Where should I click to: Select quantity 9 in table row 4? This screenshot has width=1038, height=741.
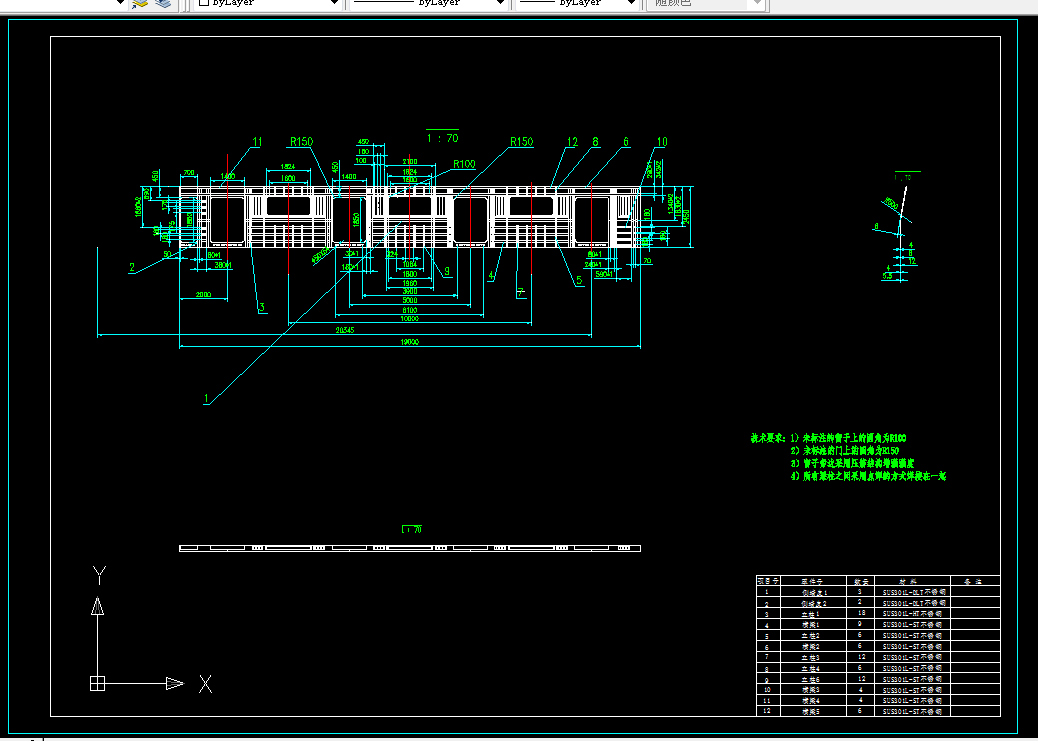[861, 624]
